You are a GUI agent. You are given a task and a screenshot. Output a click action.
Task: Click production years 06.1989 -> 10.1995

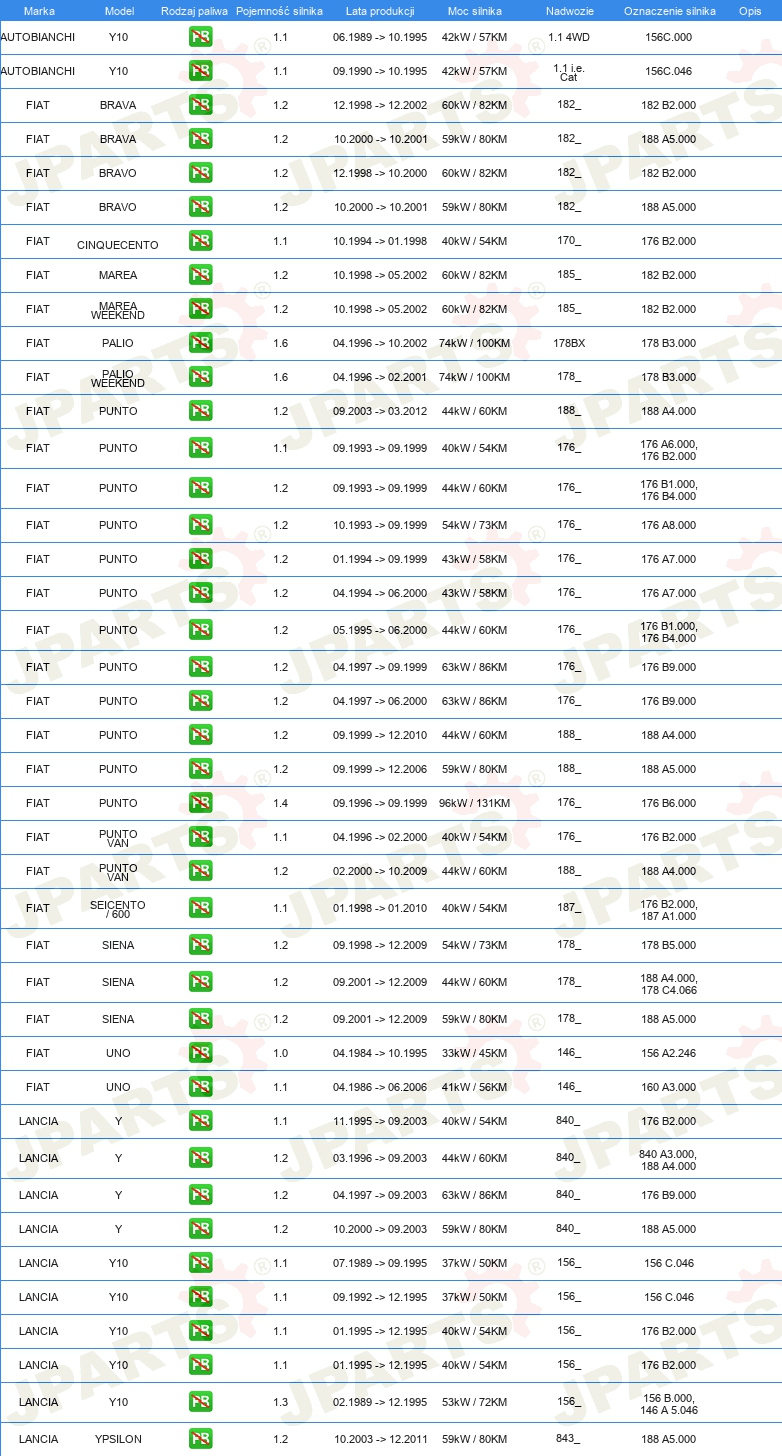[x=380, y=37]
